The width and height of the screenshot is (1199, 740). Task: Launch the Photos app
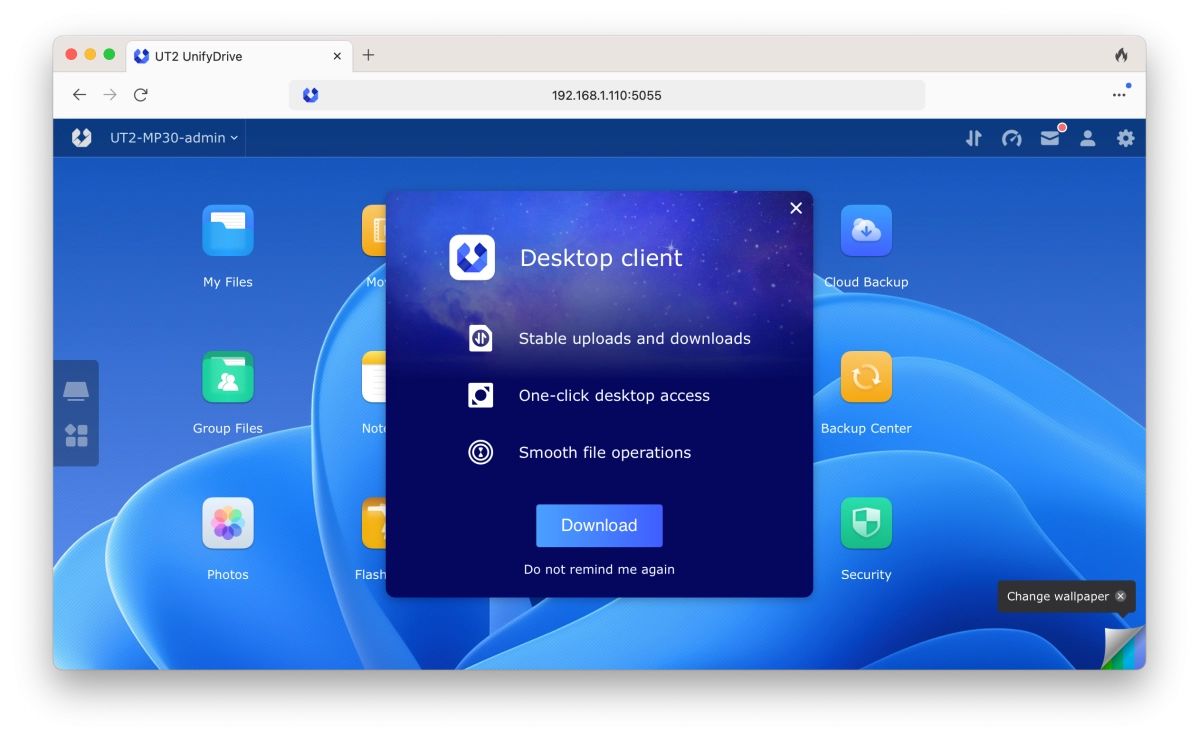click(228, 523)
